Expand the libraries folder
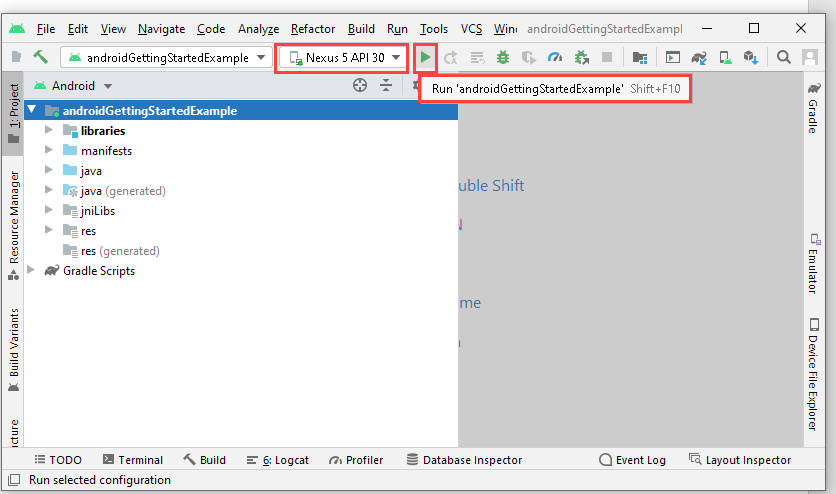Image resolution: width=836 pixels, height=494 pixels. coord(49,129)
